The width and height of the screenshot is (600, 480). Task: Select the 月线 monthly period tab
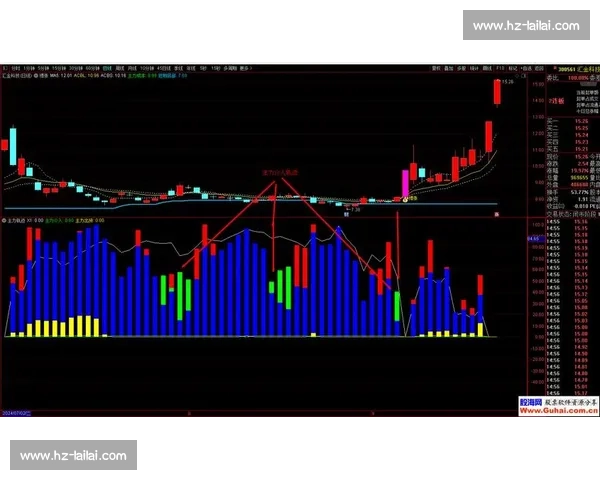click(x=134, y=67)
